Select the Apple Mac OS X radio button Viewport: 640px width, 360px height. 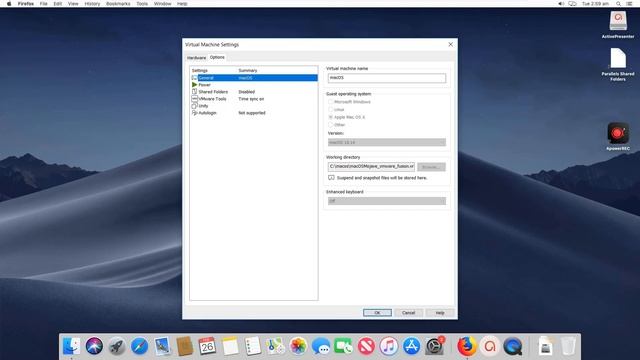[331, 117]
